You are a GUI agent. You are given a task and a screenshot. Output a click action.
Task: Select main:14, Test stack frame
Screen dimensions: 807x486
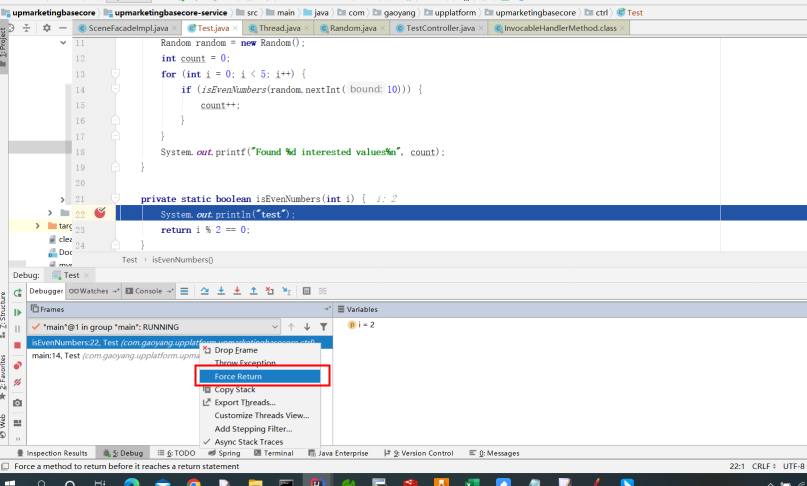coord(113,356)
